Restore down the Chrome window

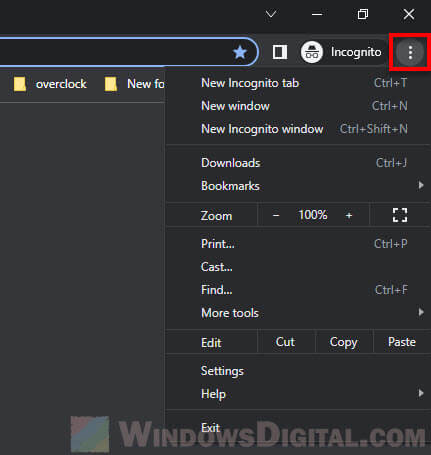point(363,14)
